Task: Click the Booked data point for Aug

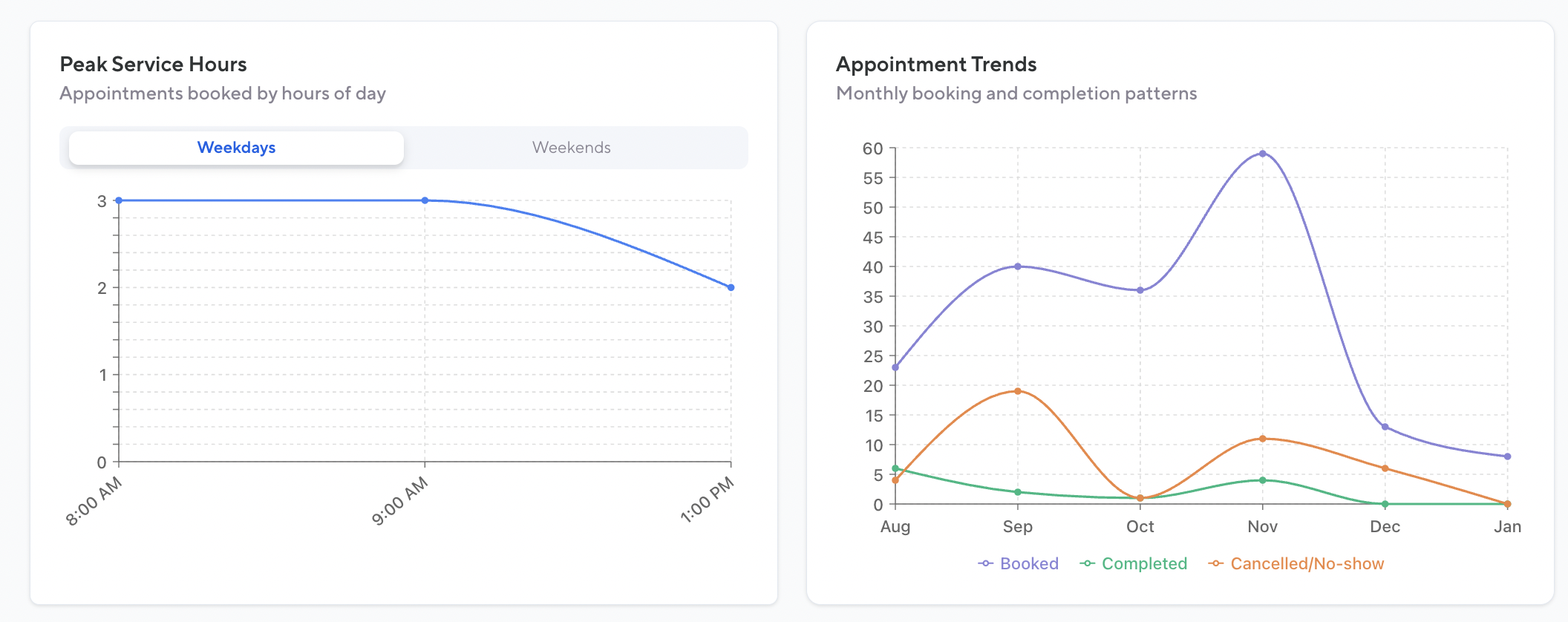Action: click(895, 367)
